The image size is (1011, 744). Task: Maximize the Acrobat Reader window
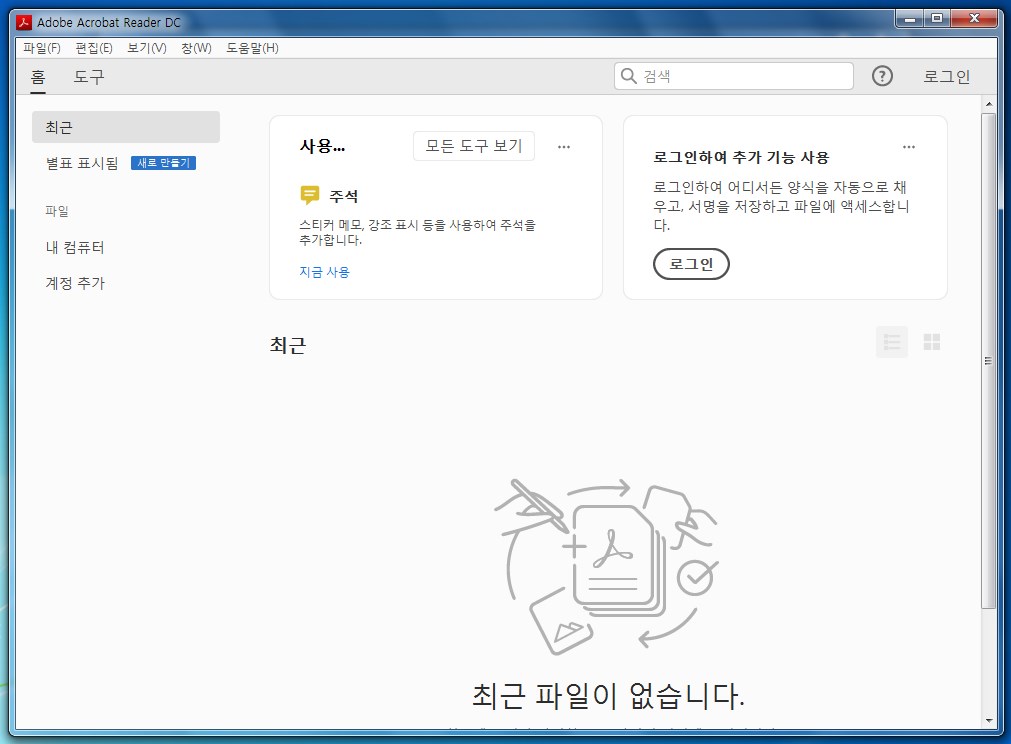pos(937,19)
